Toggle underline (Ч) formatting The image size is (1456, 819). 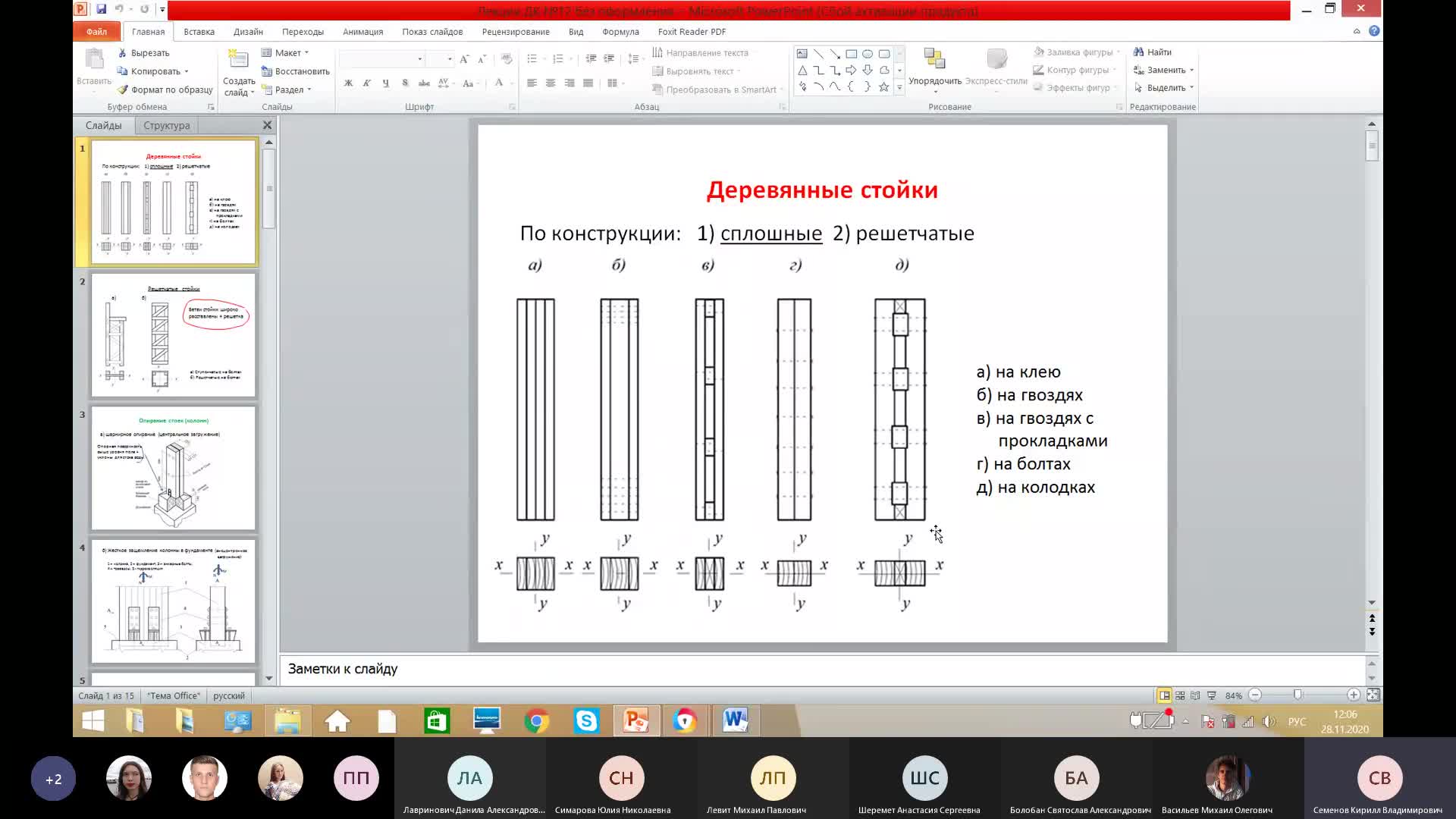(386, 83)
